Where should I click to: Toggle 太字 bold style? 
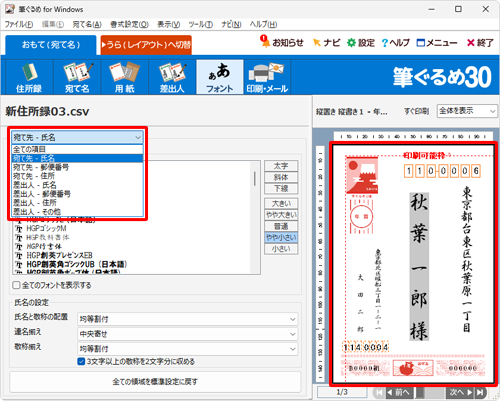281,166
